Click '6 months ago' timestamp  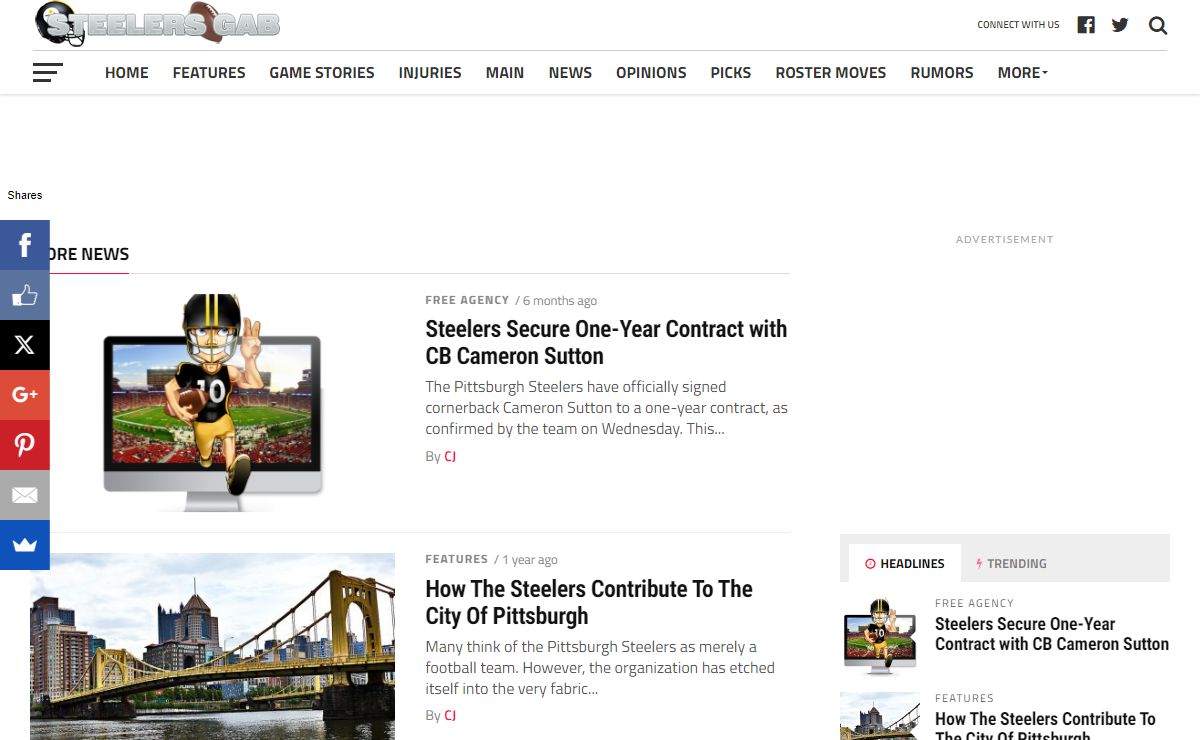(559, 301)
